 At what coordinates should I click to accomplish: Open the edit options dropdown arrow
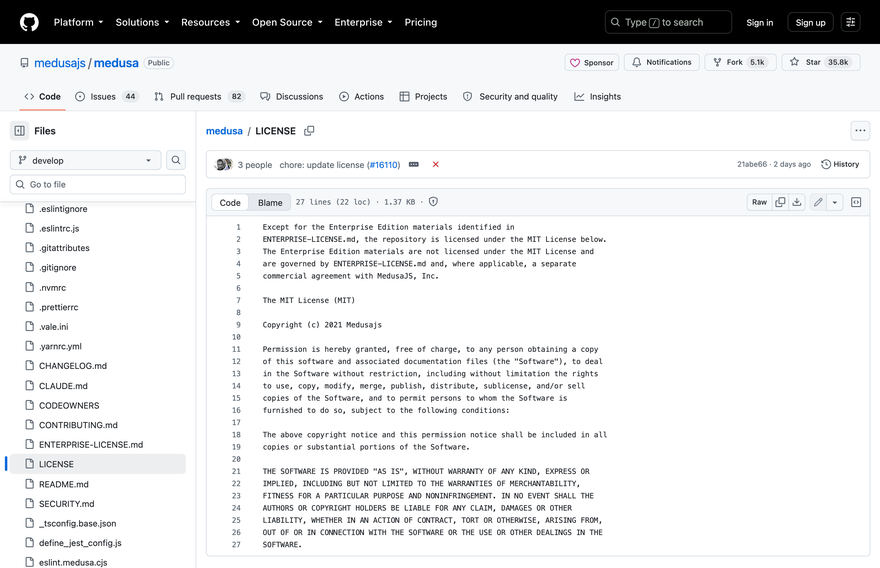click(x=835, y=202)
